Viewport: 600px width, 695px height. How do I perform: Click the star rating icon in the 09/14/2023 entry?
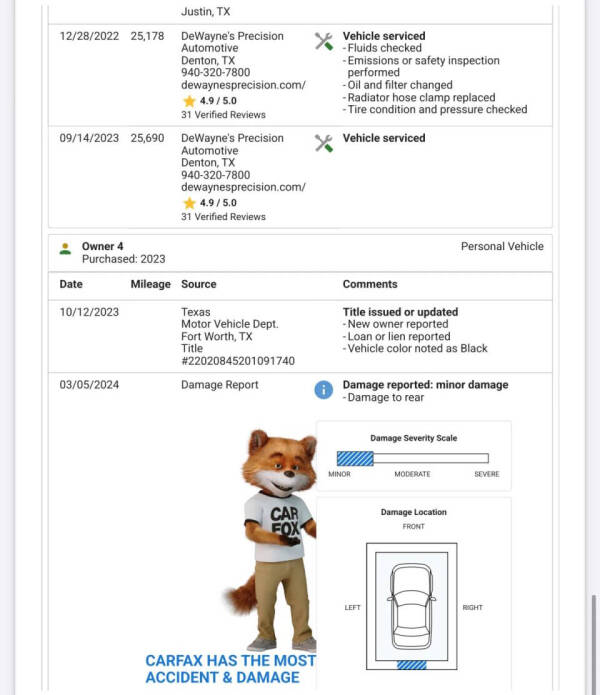click(x=188, y=203)
